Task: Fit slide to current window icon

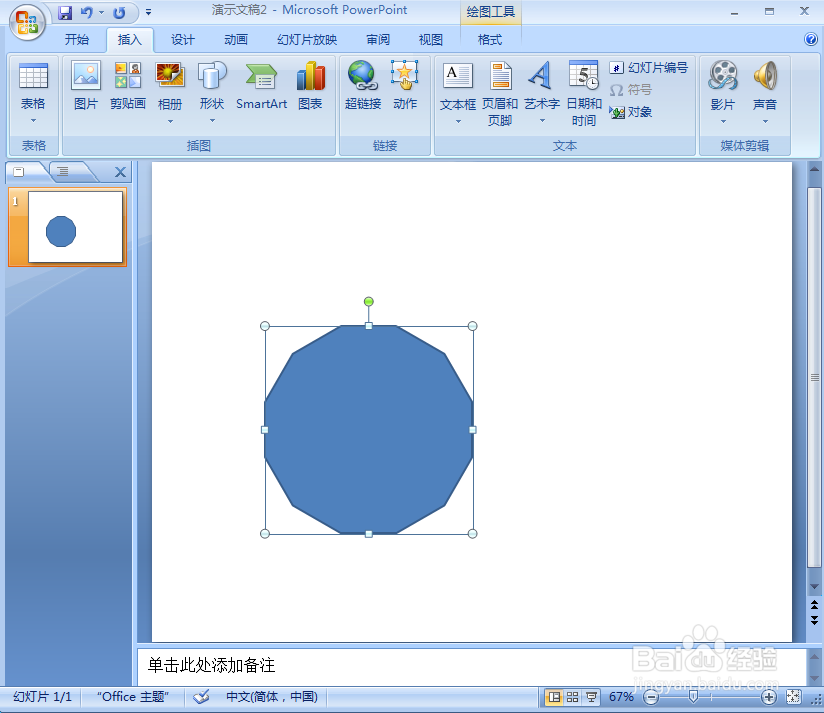Action: tap(793, 697)
